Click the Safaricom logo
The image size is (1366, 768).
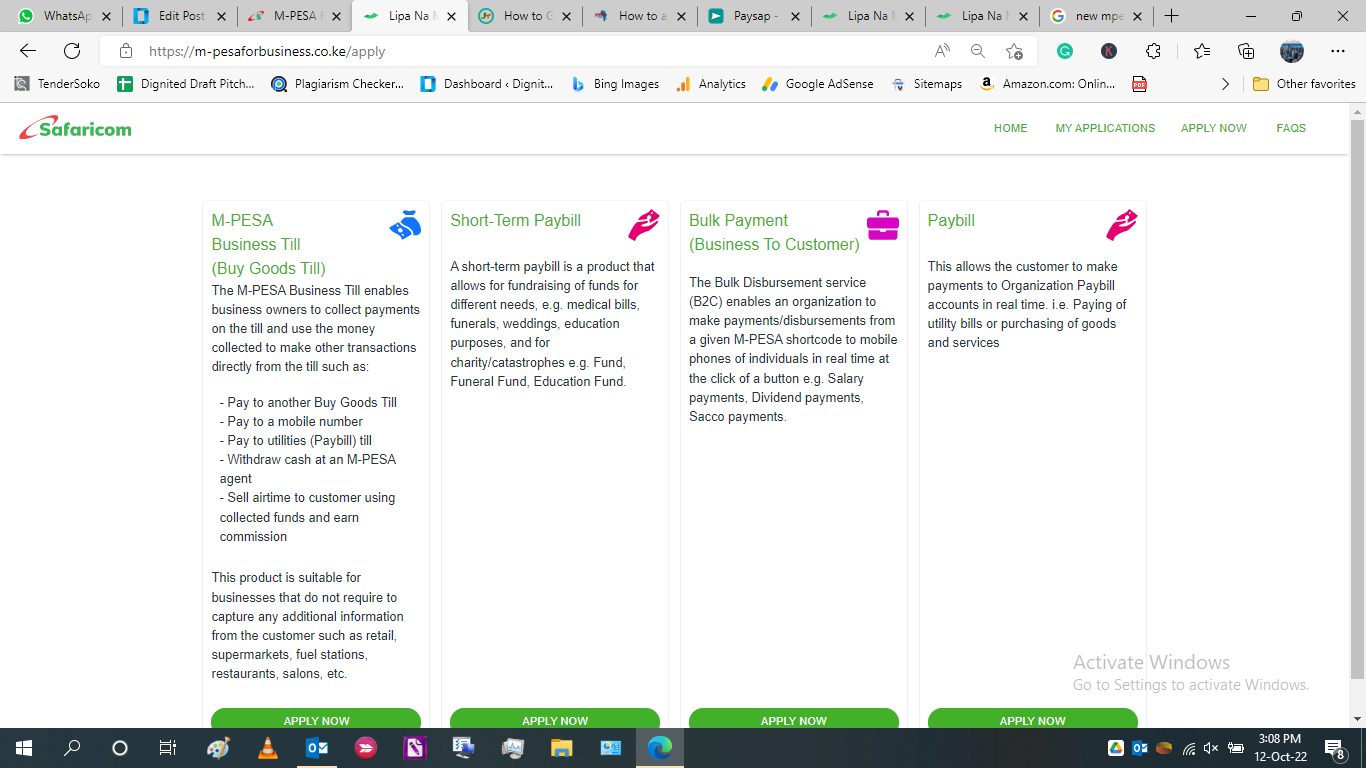click(75, 128)
